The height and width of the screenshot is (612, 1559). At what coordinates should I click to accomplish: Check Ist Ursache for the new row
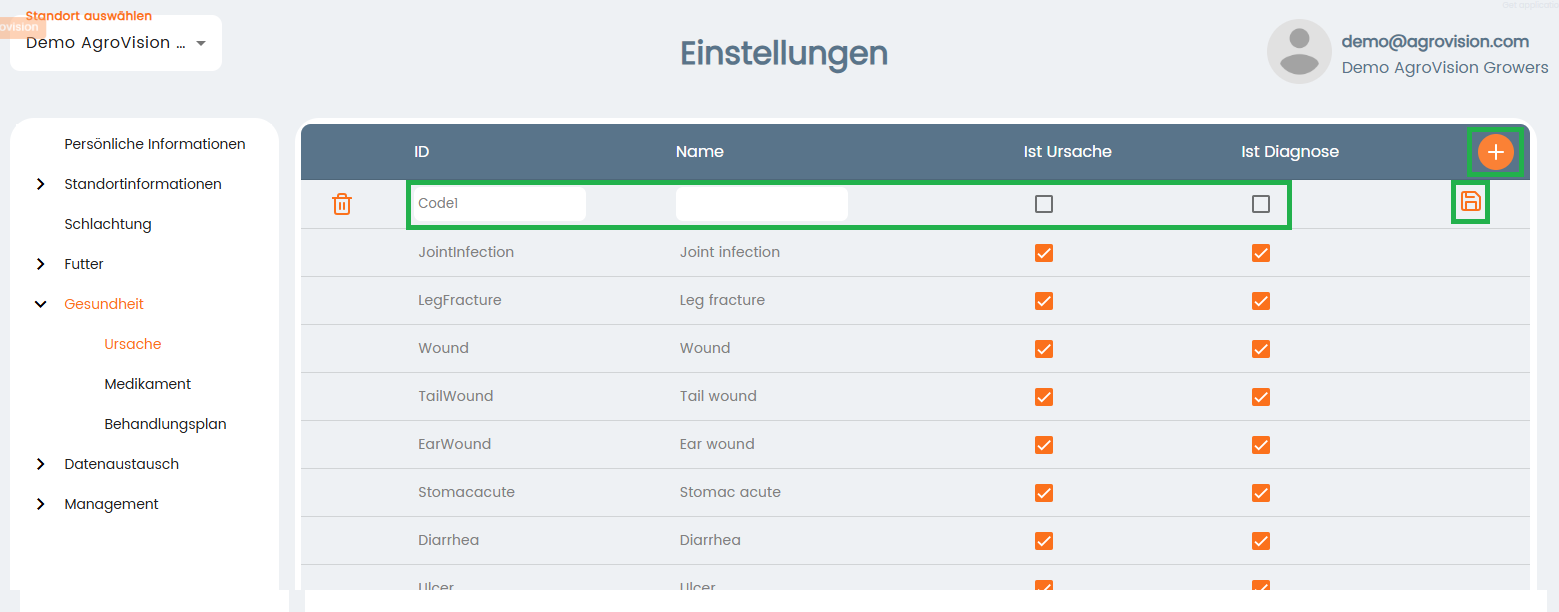pos(1044,204)
